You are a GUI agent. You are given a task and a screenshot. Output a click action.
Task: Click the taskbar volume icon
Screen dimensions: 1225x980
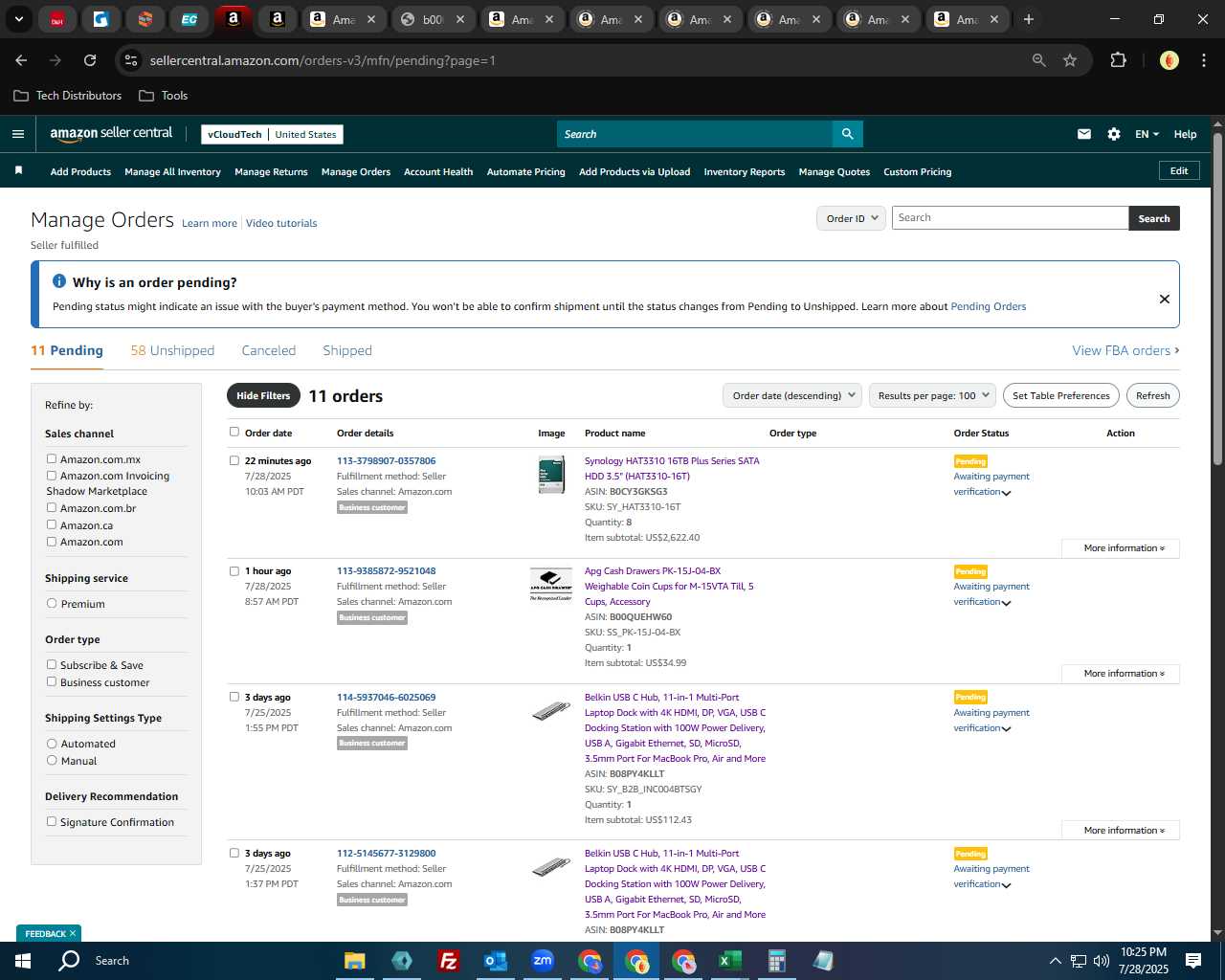(x=1102, y=960)
